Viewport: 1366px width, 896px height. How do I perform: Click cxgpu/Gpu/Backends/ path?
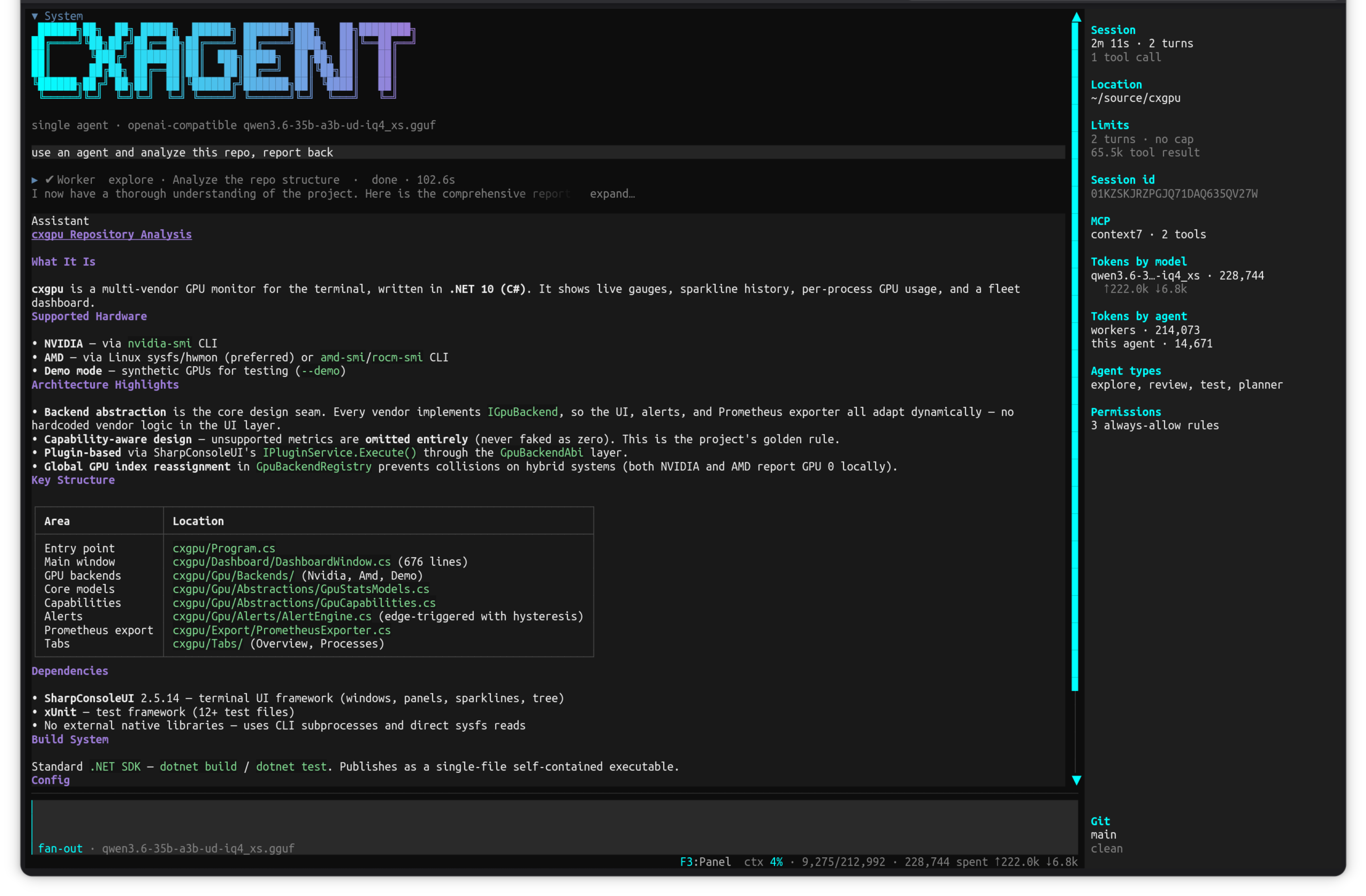click(x=233, y=575)
